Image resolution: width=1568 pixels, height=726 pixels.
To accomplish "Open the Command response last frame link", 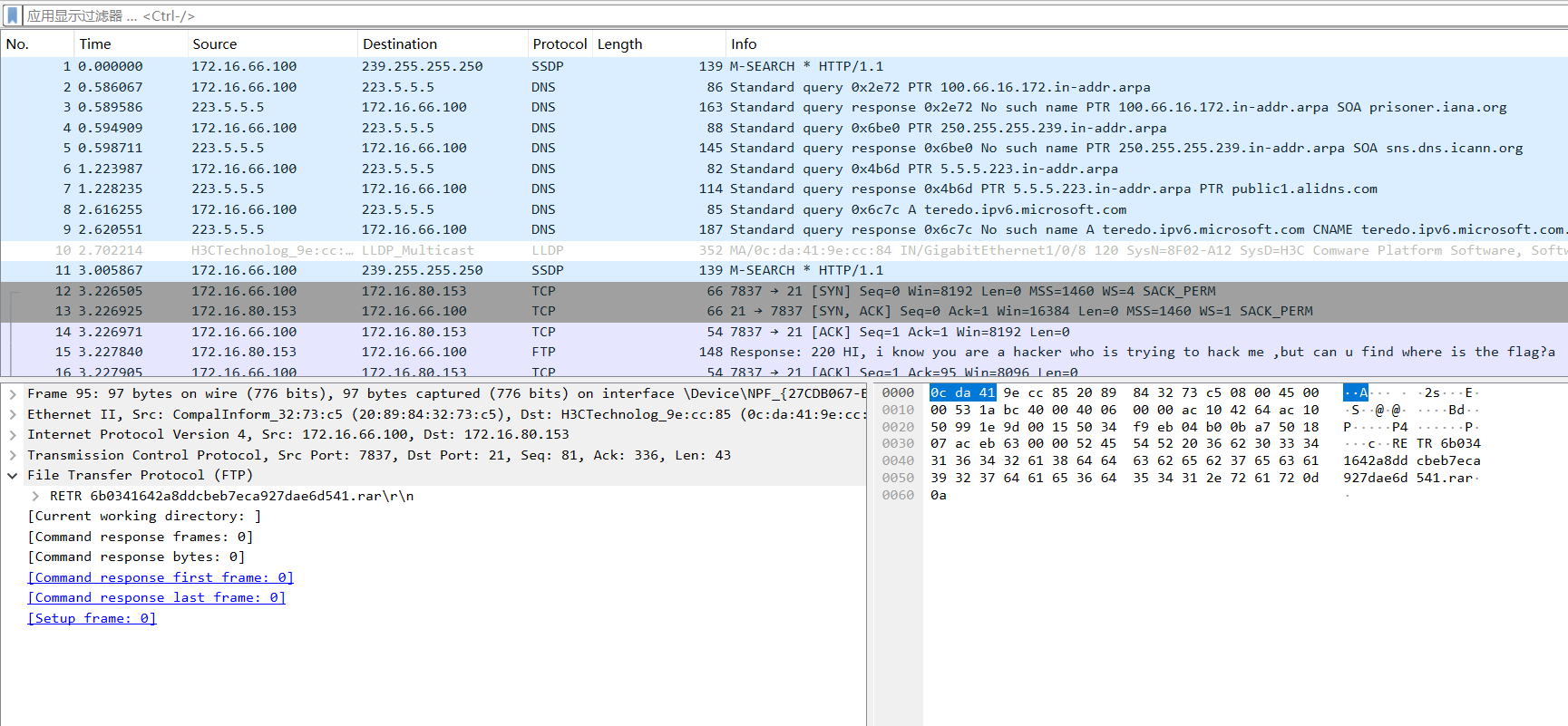I will coord(157,597).
